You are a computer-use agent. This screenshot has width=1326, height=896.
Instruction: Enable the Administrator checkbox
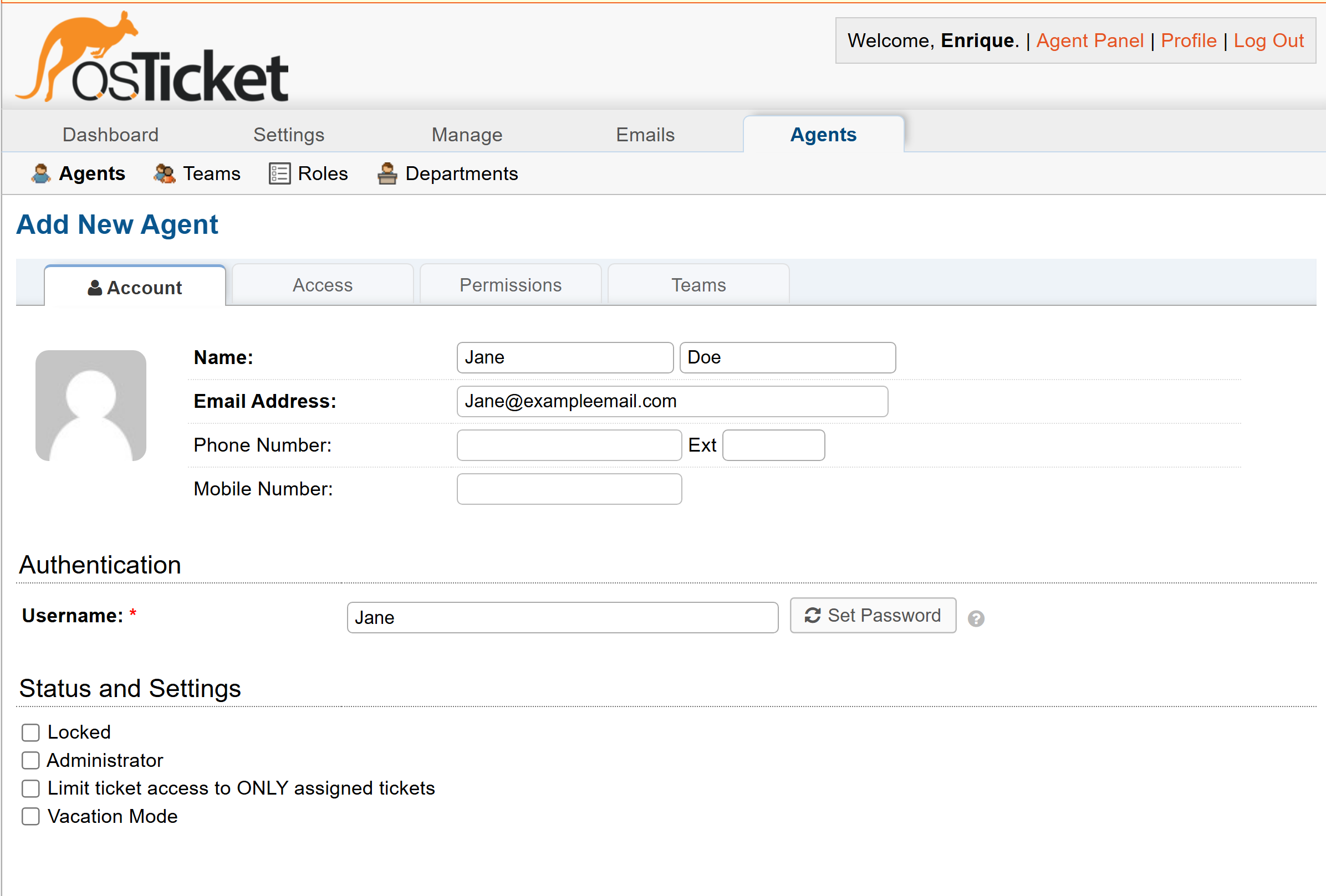(x=31, y=760)
